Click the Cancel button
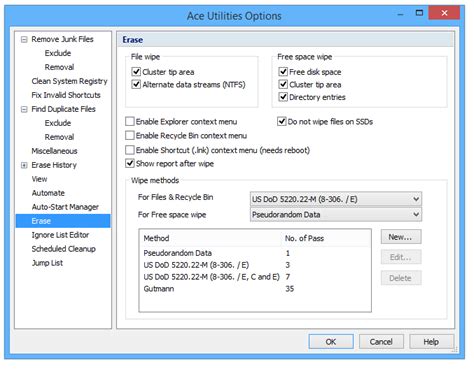The height and width of the screenshot is (369, 474). (x=381, y=342)
